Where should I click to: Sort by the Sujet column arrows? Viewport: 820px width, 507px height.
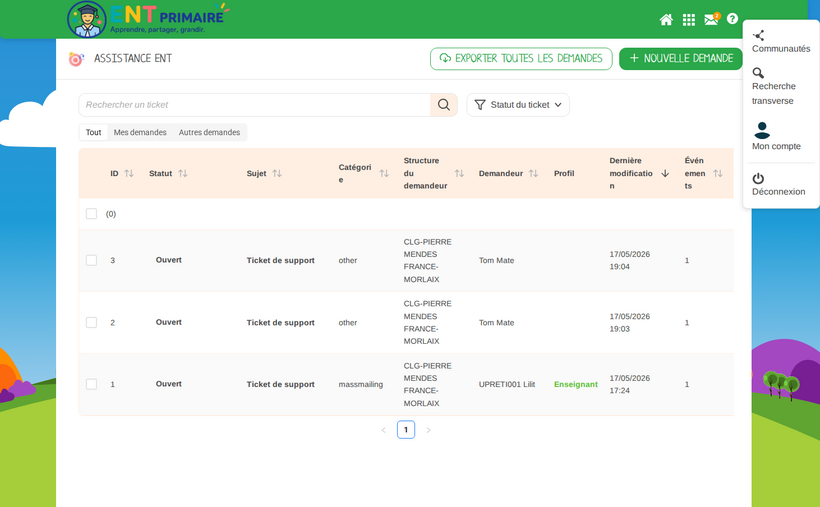pyautogui.click(x=277, y=173)
